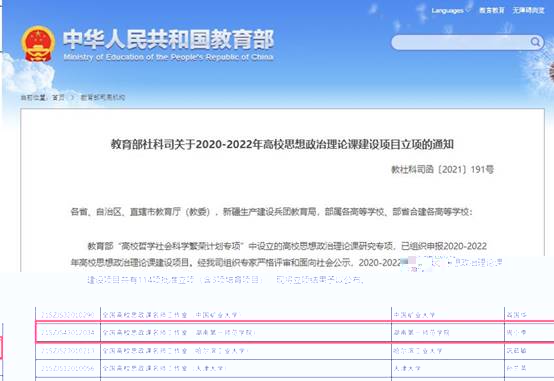This screenshot has height=381, width=554.
Task: Click the project ID cell ending 012034
Action: 67,332
